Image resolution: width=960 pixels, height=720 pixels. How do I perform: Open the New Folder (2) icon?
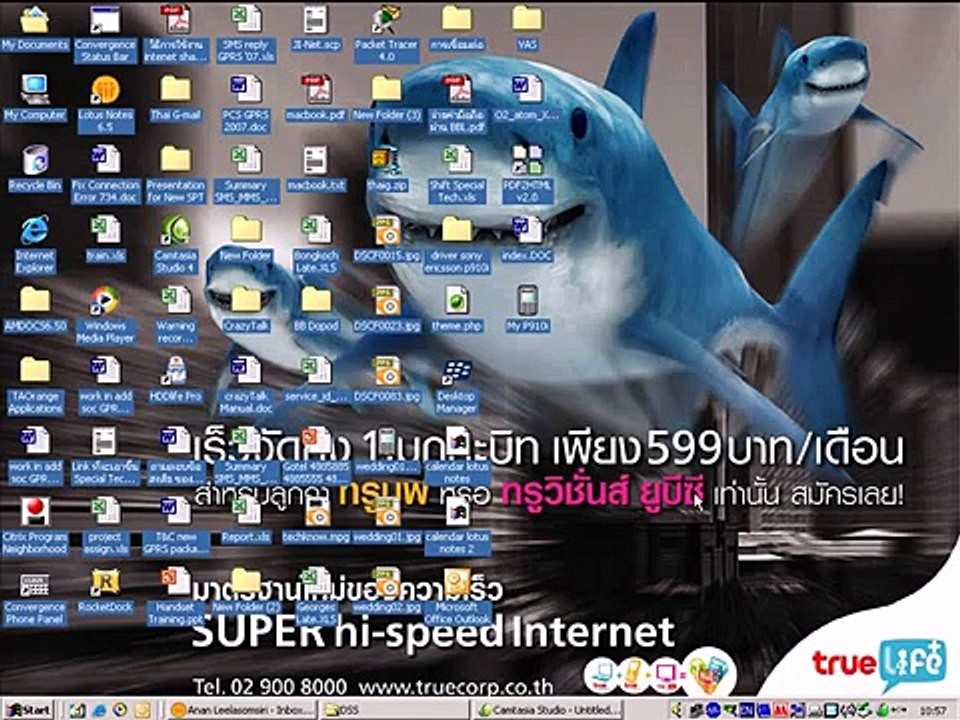[x=246, y=592]
